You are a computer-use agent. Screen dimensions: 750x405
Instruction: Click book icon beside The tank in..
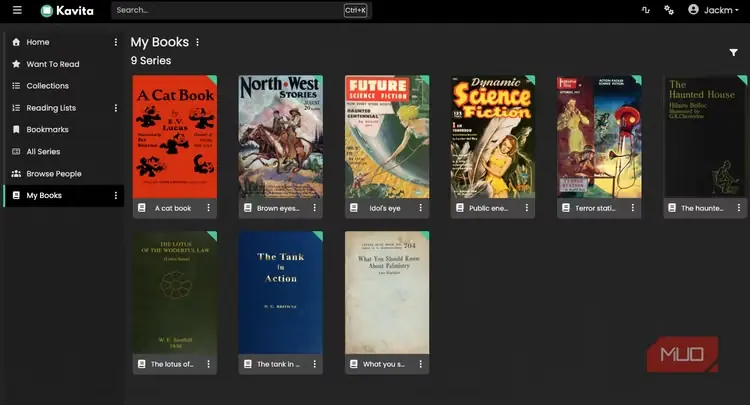pyautogui.click(x=248, y=364)
